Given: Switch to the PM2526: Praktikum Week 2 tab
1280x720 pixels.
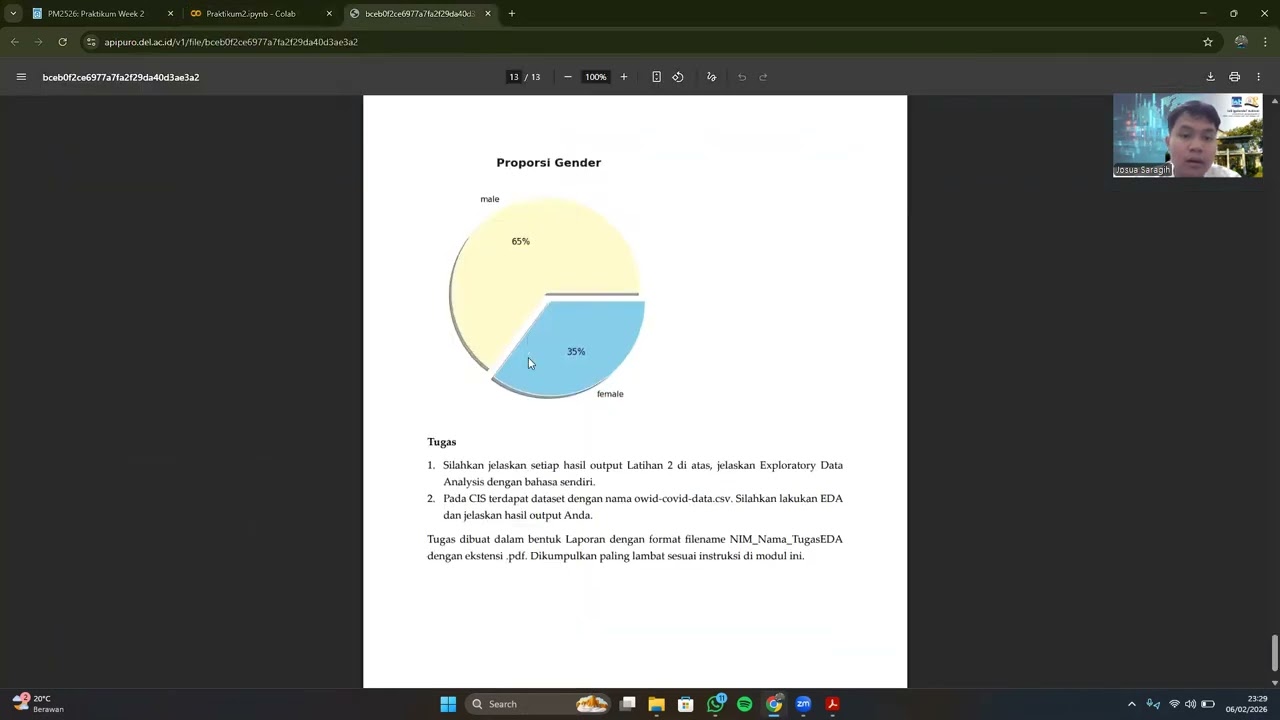Looking at the screenshot, I should (x=100, y=14).
